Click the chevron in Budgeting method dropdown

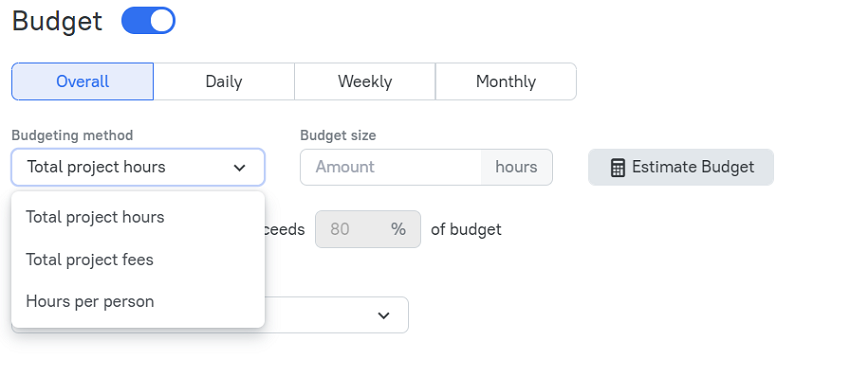[x=240, y=168]
